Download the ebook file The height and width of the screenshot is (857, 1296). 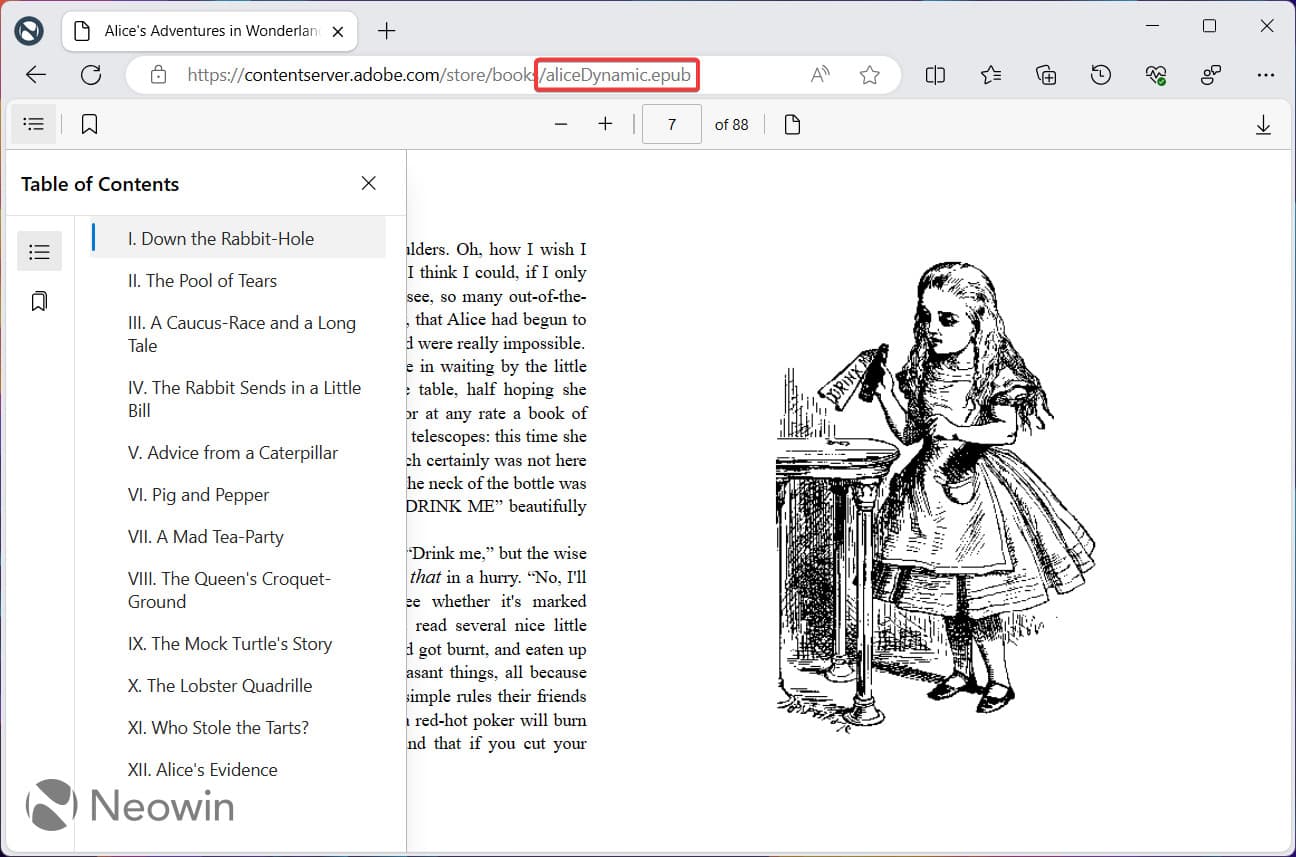1263,123
